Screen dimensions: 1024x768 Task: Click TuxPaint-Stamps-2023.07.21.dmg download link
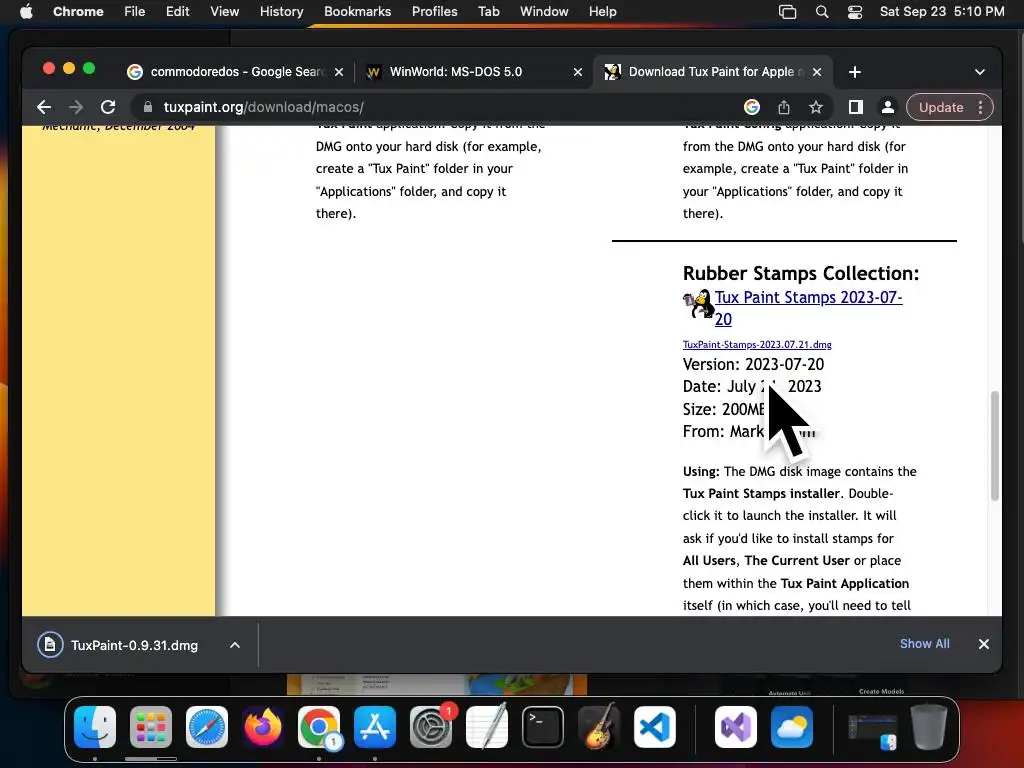click(x=757, y=344)
